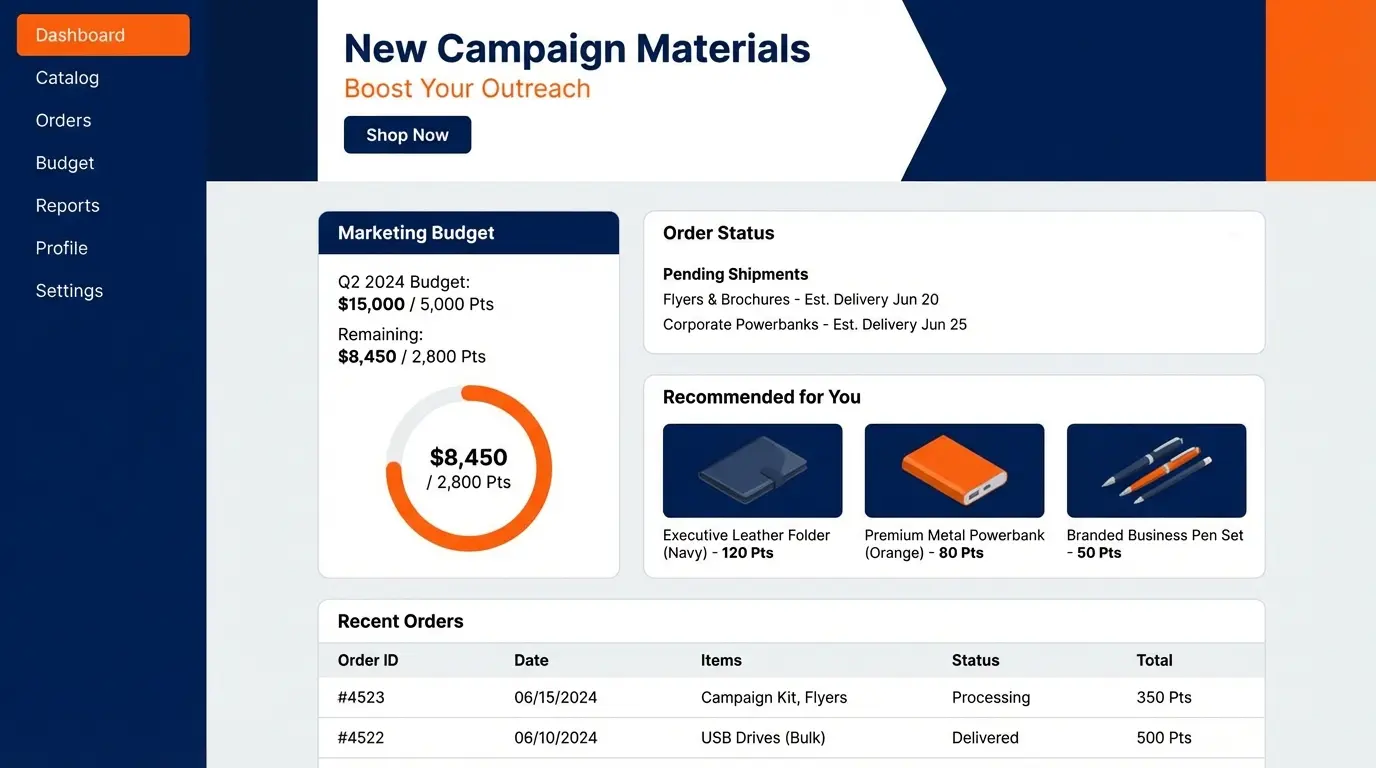The image size is (1376, 768).
Task: Click the Corporate Powerbanks pending shipment
Action: (x=815, y=324)
